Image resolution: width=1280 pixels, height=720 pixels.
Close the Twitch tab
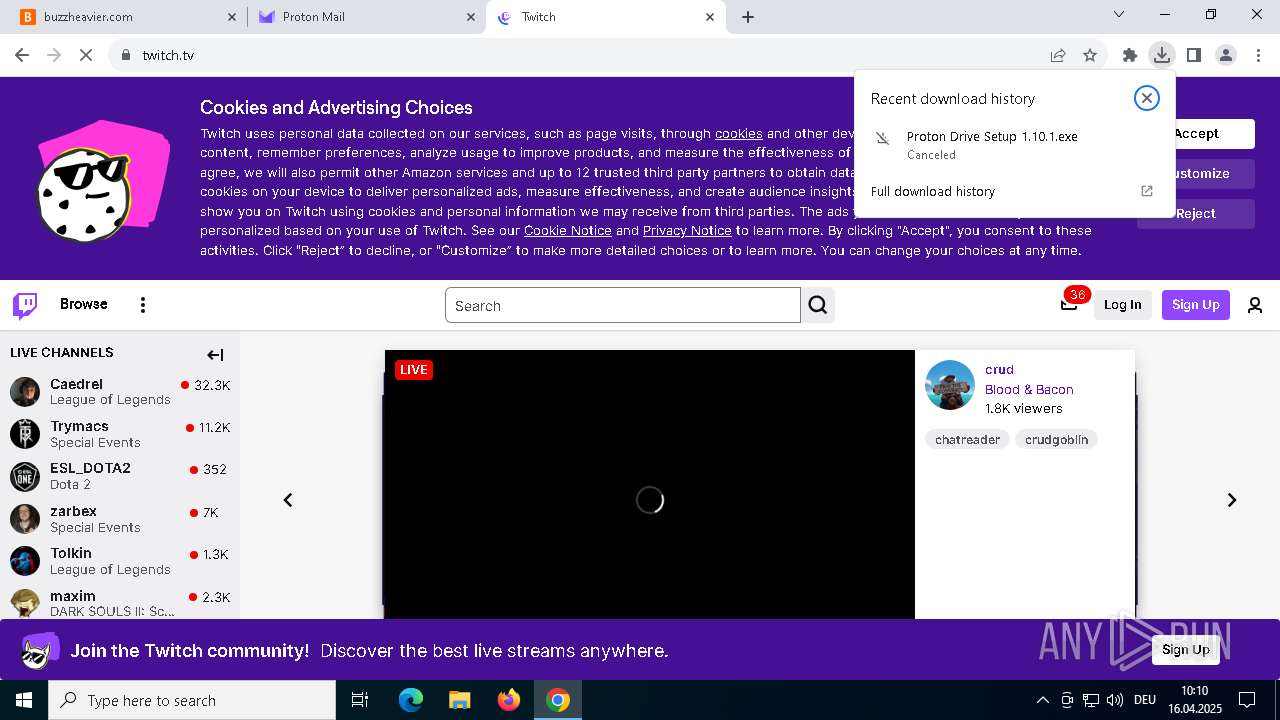(711, 17)
